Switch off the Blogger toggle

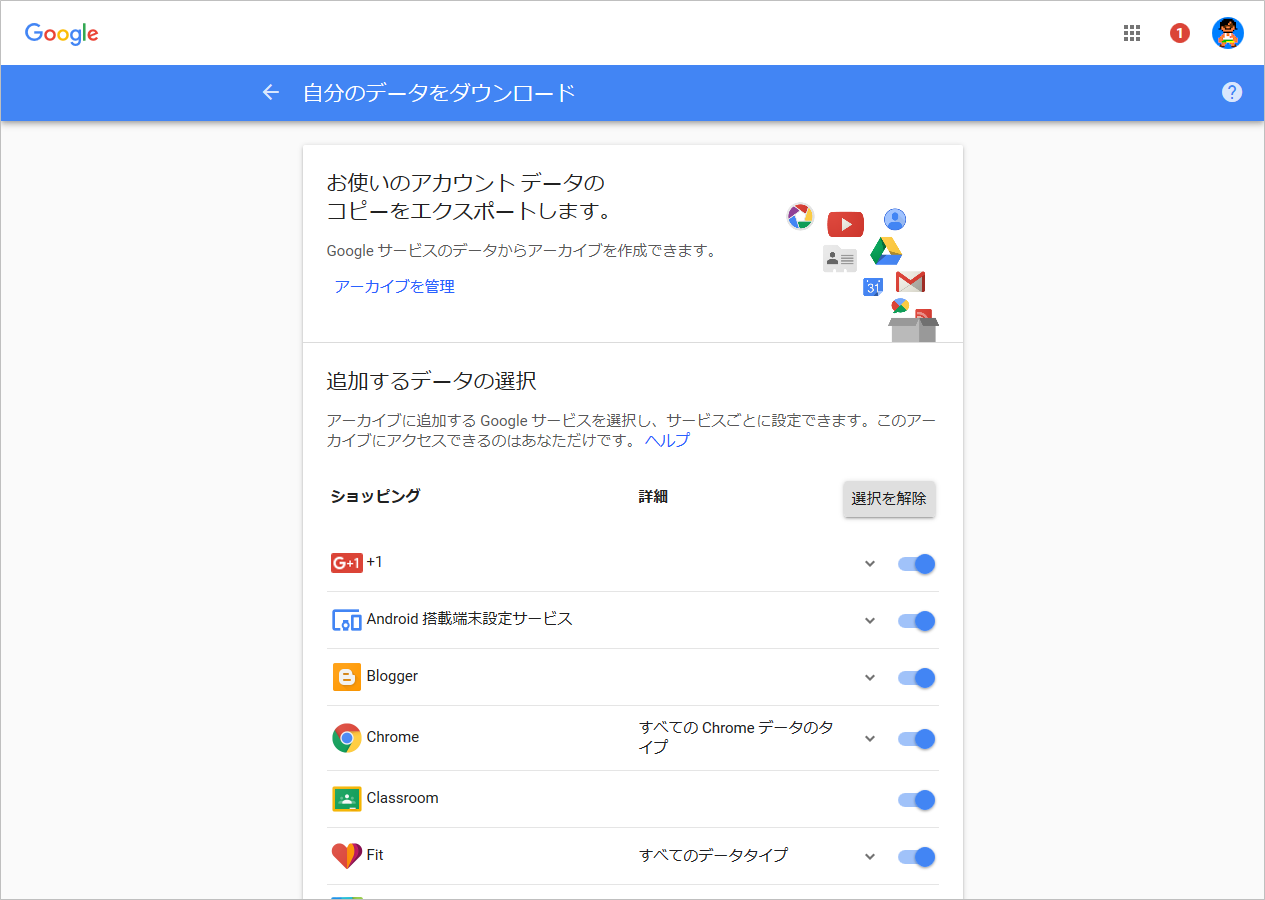tap(916, 678)
